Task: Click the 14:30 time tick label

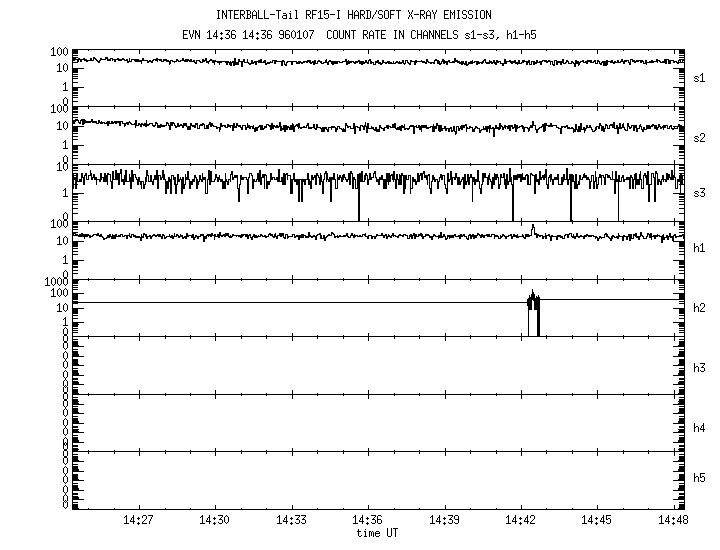Action: pyautogui.click(x=214, y=521)
